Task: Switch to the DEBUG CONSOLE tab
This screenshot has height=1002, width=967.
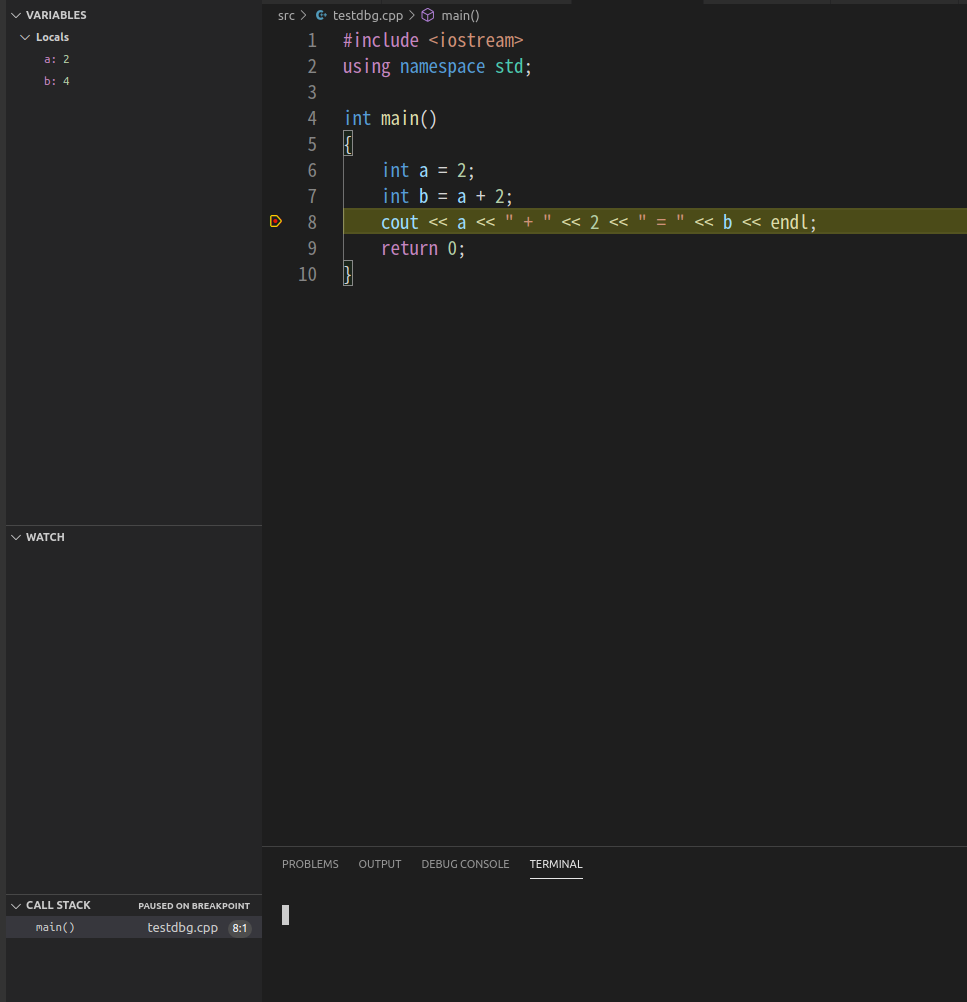Action: (x=465, y=864)
